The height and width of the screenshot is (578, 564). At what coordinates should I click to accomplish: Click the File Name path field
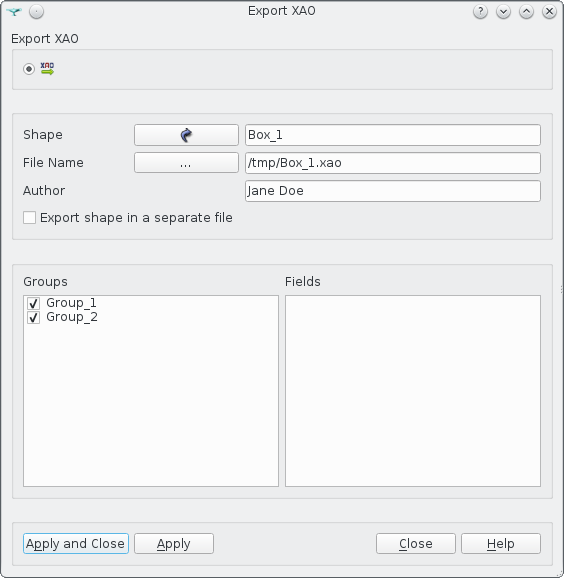pyautogui.click(x=393, y=163)
